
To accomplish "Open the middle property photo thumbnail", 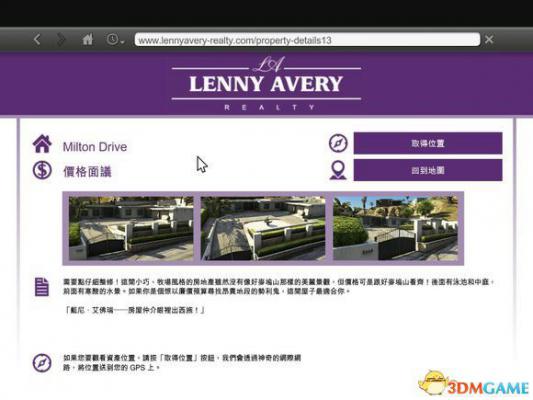I will pos(263,228).
